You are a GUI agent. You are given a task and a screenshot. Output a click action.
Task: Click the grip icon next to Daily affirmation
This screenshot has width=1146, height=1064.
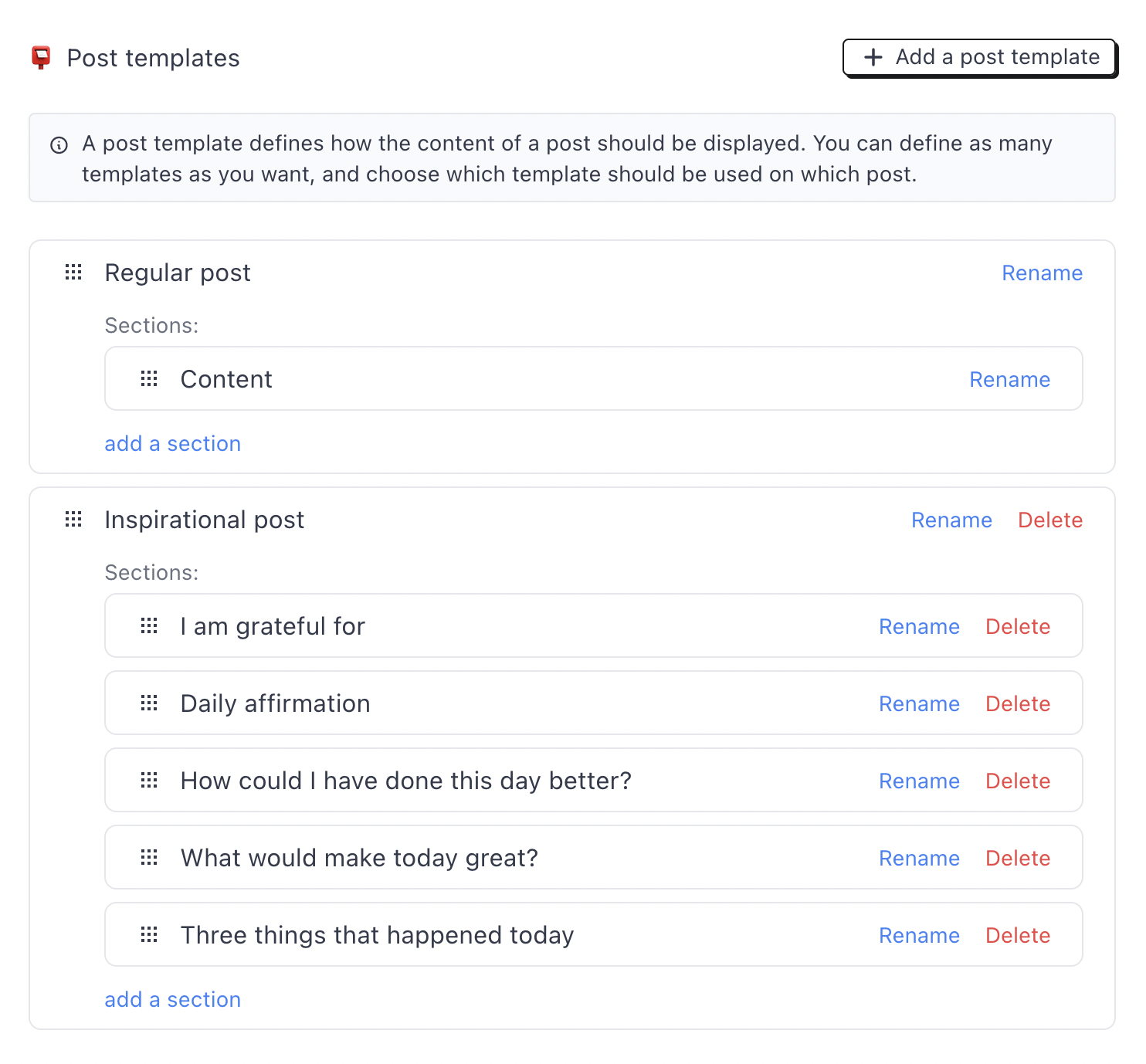point(149,703)
